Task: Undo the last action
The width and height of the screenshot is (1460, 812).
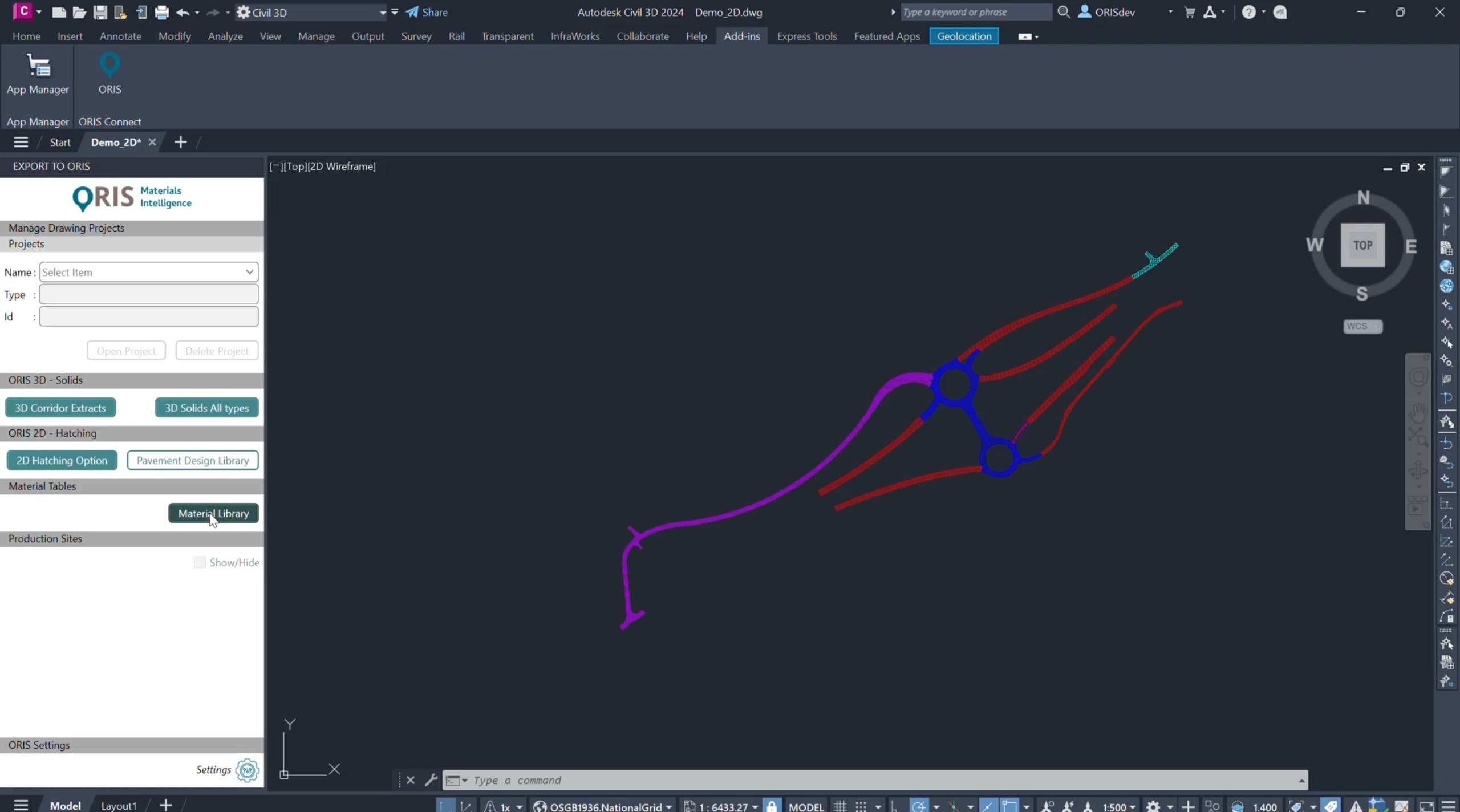Action: 182,12
